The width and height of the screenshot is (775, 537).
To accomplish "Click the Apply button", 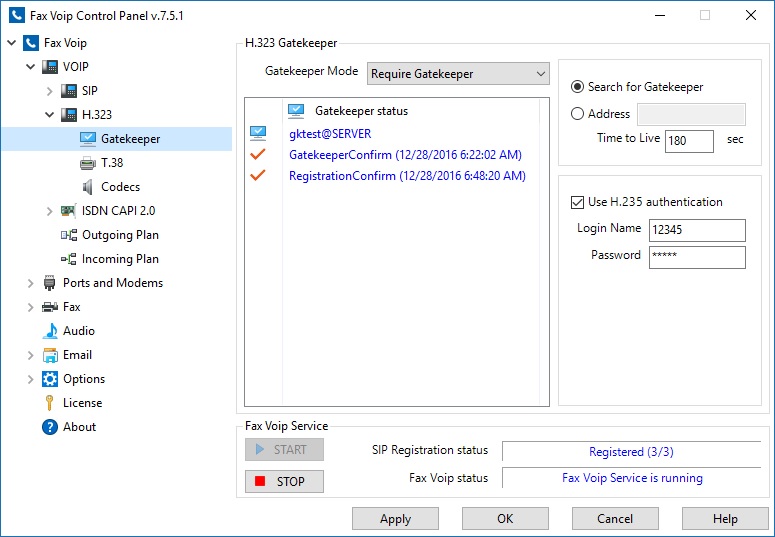I will pyautogui.click(x=395, y=519).
